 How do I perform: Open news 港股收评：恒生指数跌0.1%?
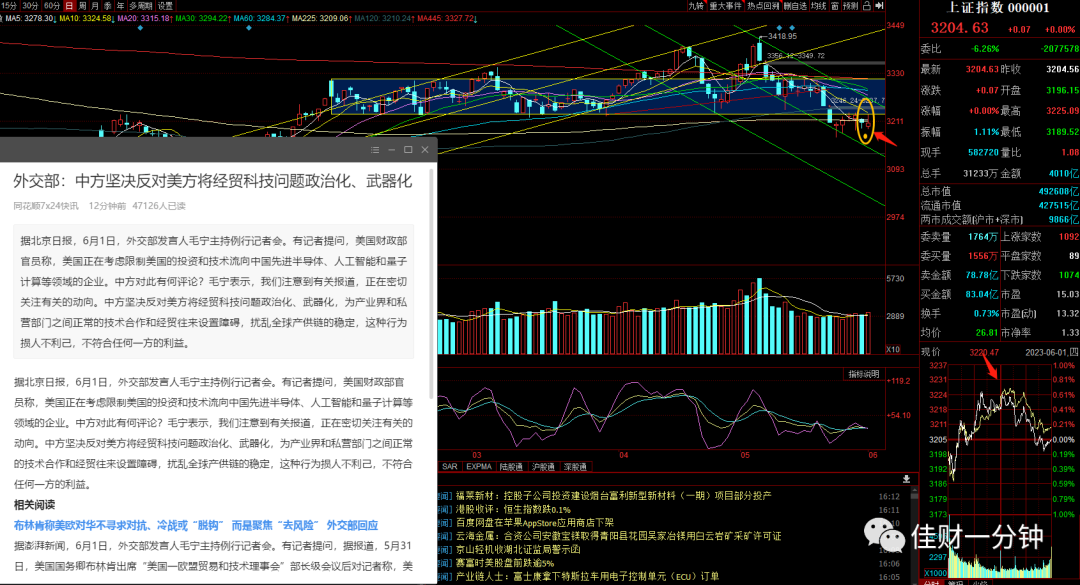(513, 509)
